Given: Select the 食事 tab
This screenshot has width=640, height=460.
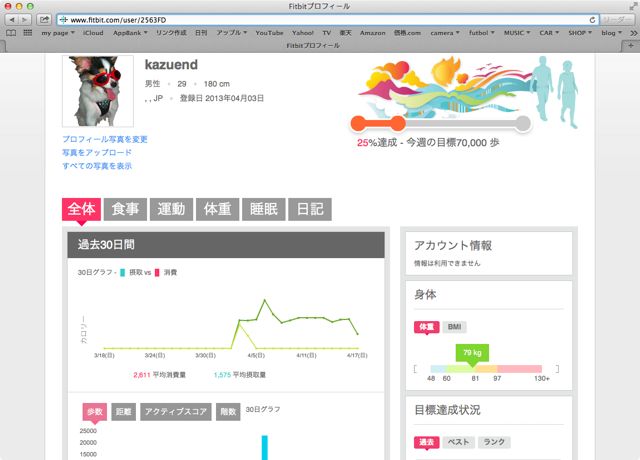Looking at the screenshot, I should (125, 209).
